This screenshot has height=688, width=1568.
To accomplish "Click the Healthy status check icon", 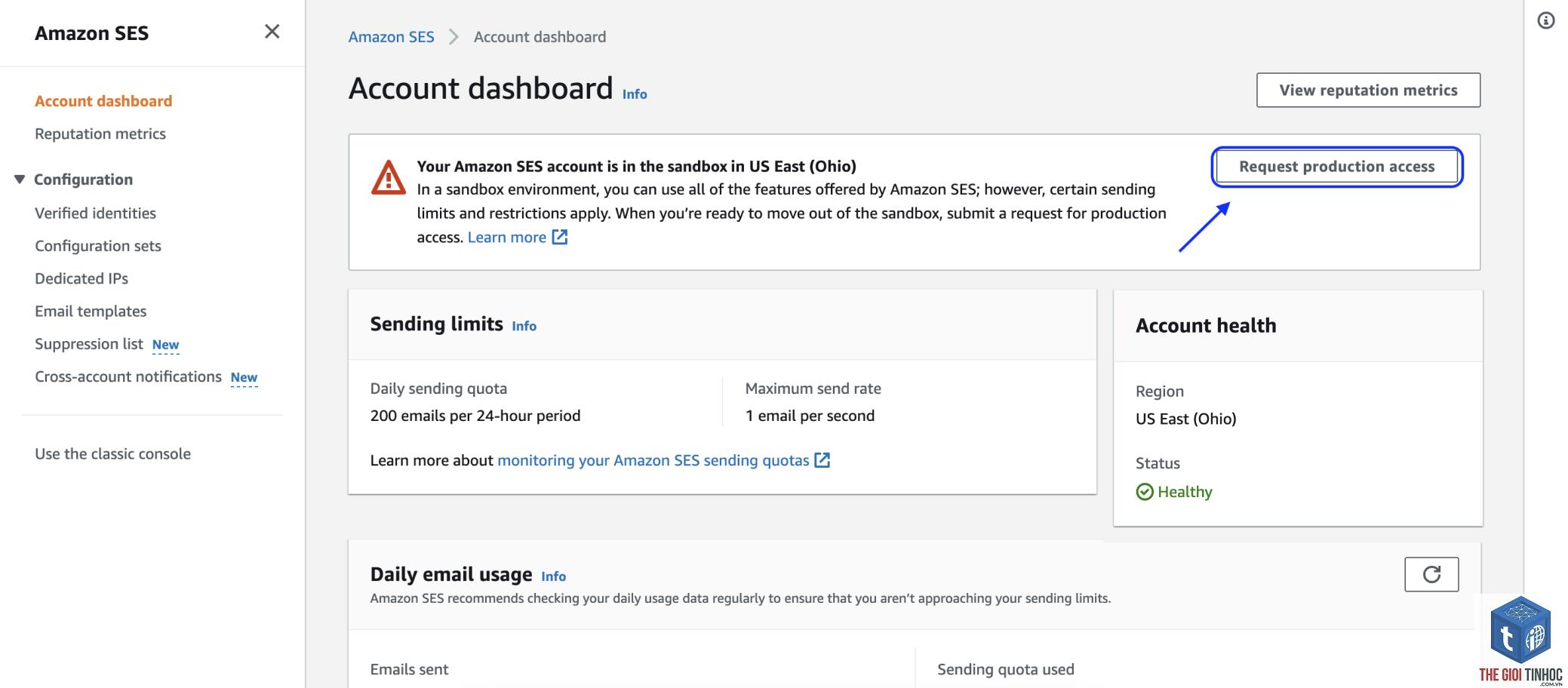I will [x=1145, y=492].
